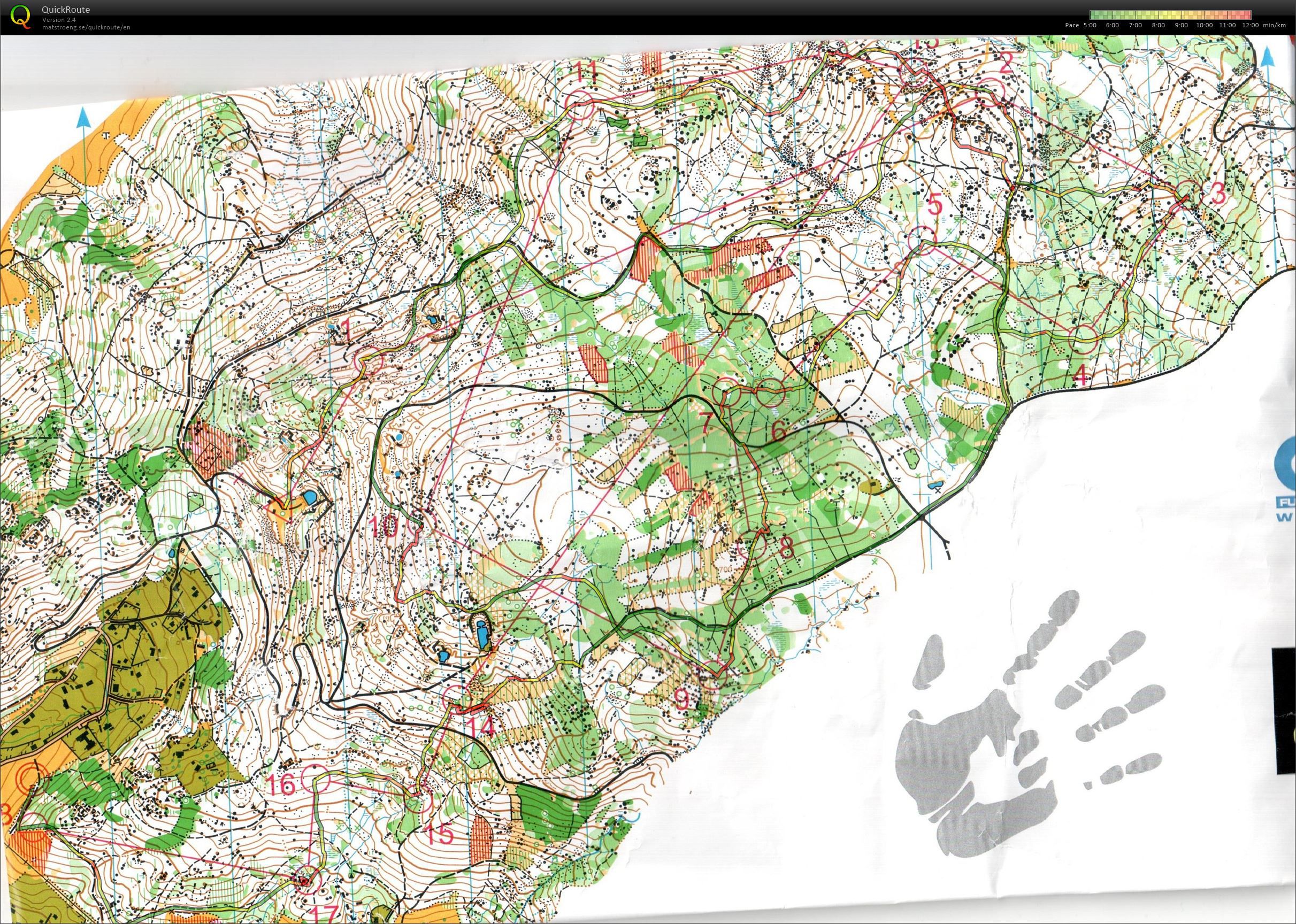Click the Version 2.4 label
Viewport: 1296px width, 924px height.
click(x=59, y=20)
